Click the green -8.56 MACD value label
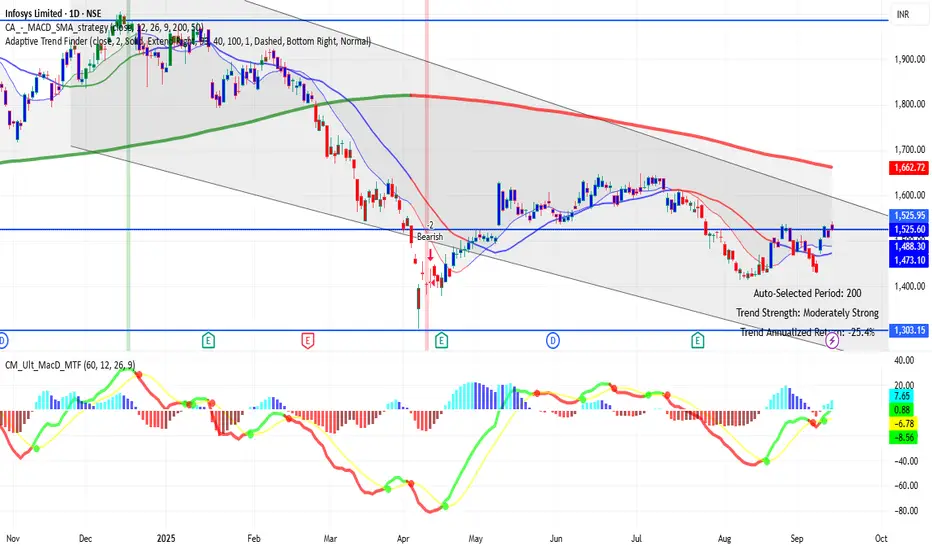This screenshot has width=932, height=550. [902, 438]
